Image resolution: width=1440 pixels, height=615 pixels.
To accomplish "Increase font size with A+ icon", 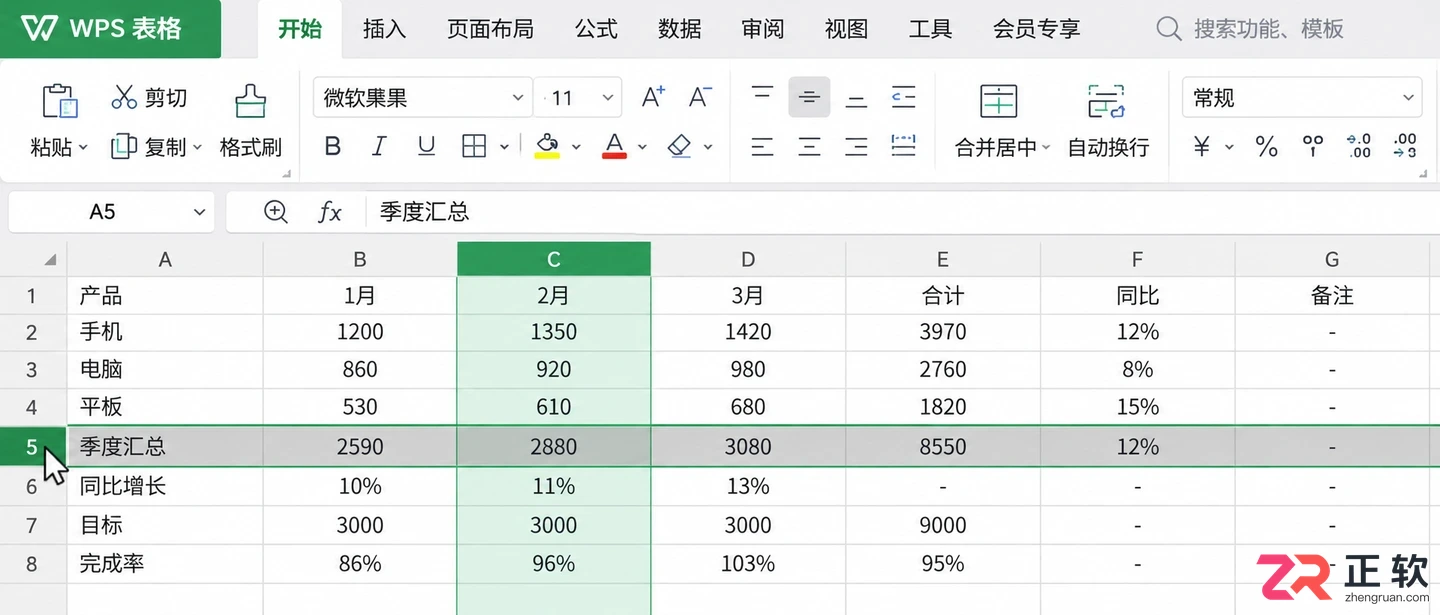I will tap(653, 97).
